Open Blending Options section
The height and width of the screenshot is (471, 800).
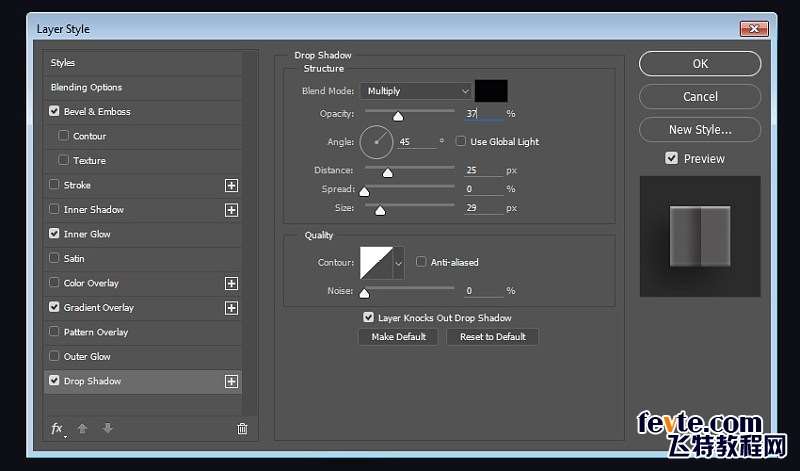click(143, 87)
